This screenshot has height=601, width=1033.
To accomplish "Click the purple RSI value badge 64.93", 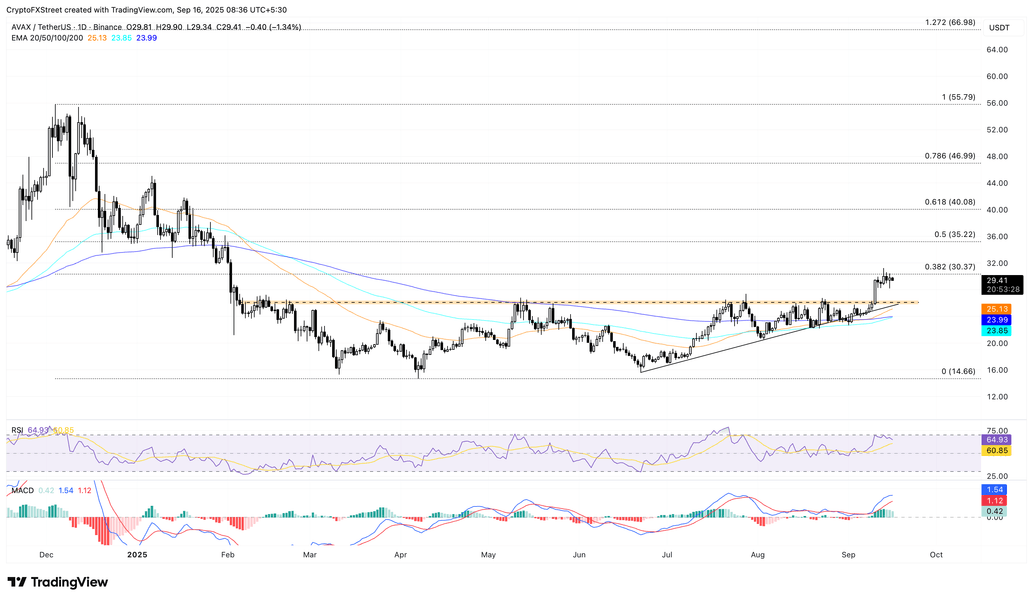I will (x=997, y=439).
